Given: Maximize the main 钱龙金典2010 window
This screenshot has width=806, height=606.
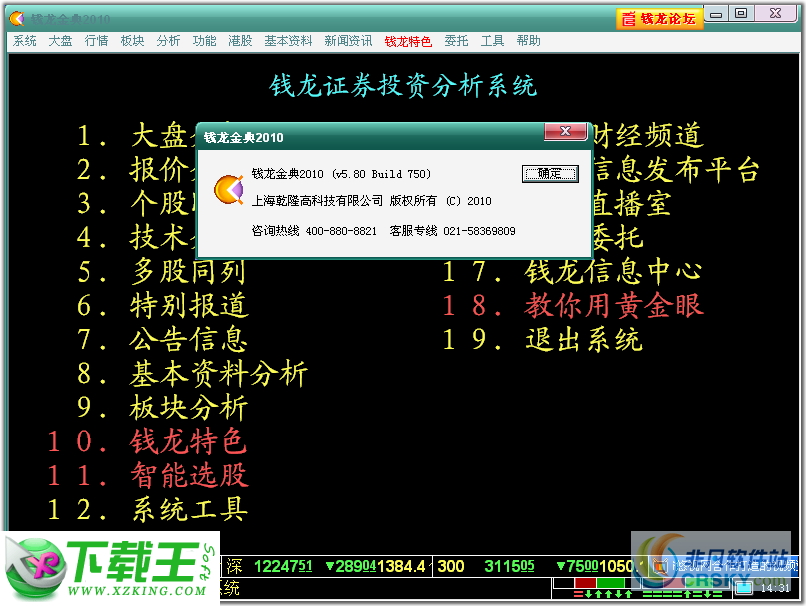Looking at the screenshot, I should tap(741, 14).
